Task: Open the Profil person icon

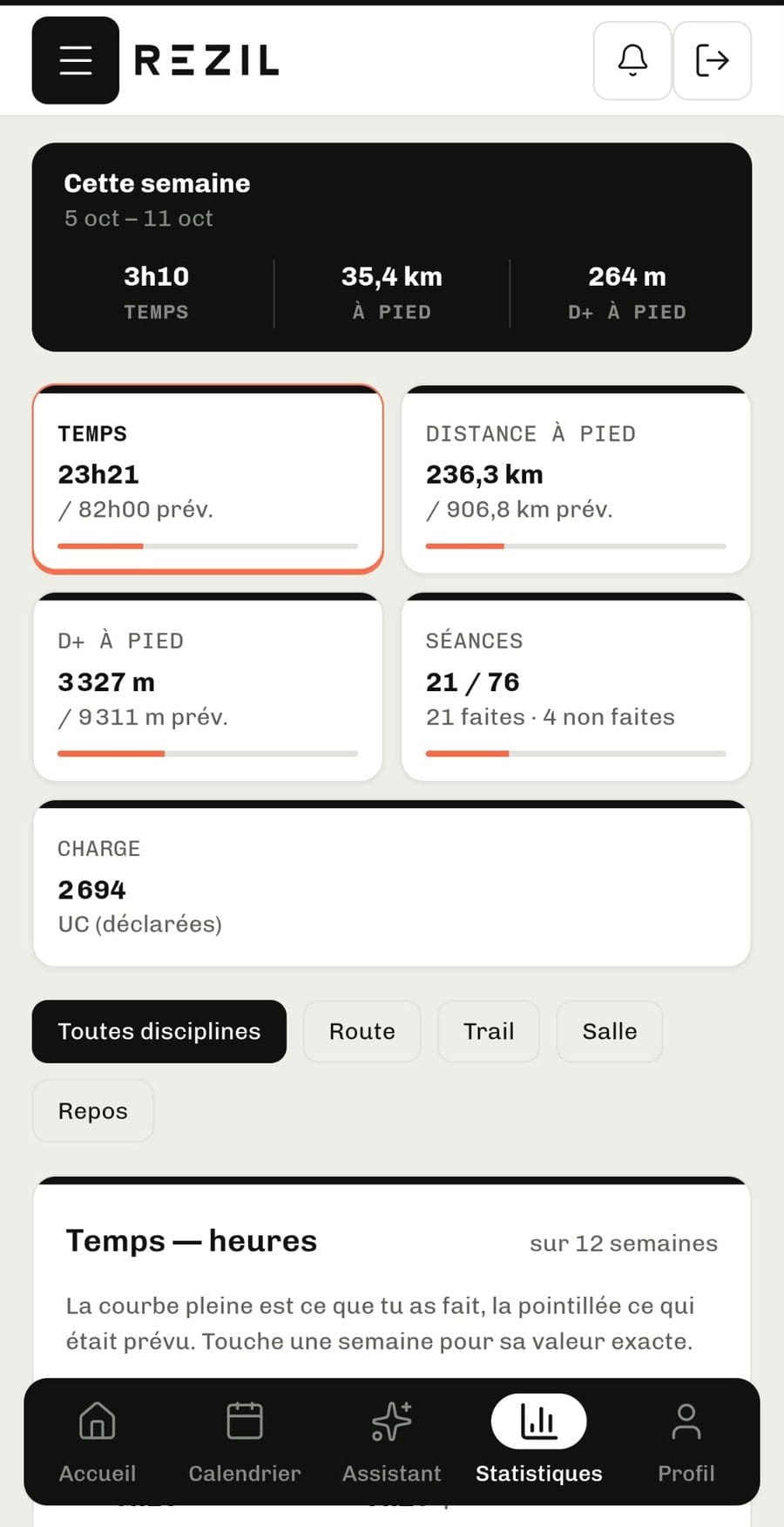Action: tap(686, 1421)
